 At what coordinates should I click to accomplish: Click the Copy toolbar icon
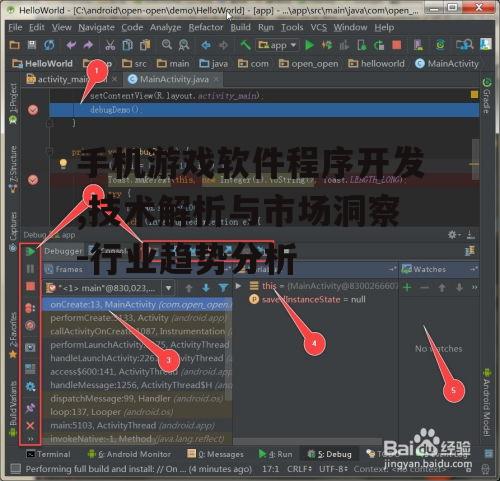point(128,45)
